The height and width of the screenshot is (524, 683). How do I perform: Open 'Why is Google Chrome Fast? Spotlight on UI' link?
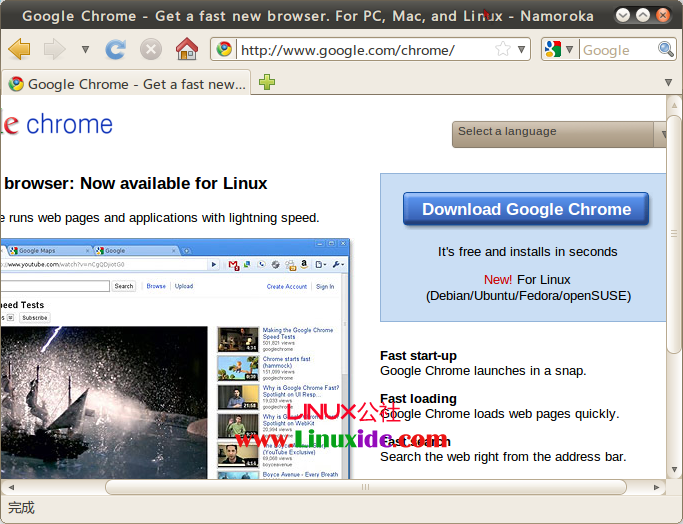pos(301,391)
